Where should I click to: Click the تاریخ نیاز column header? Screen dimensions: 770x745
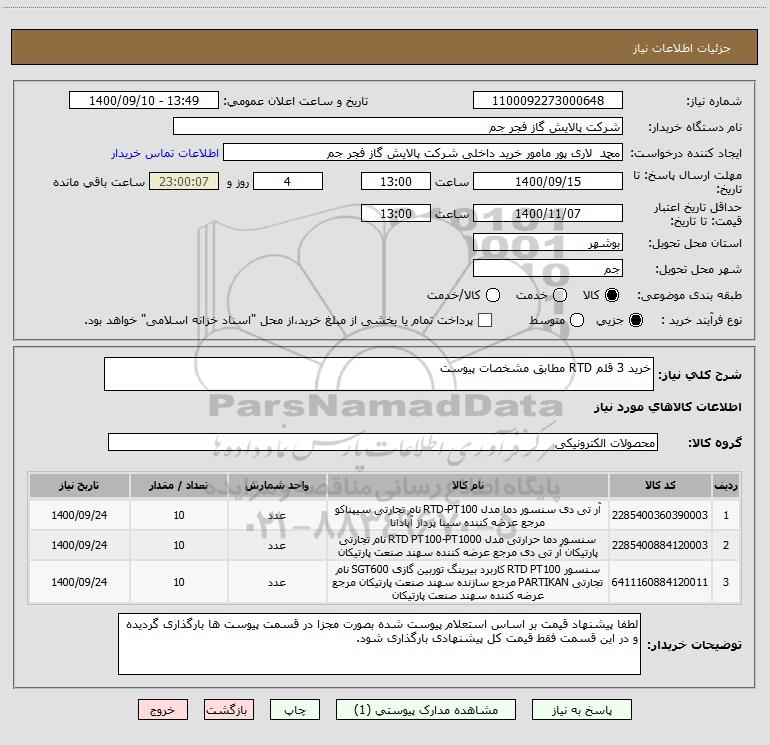(x=79, y=485)
